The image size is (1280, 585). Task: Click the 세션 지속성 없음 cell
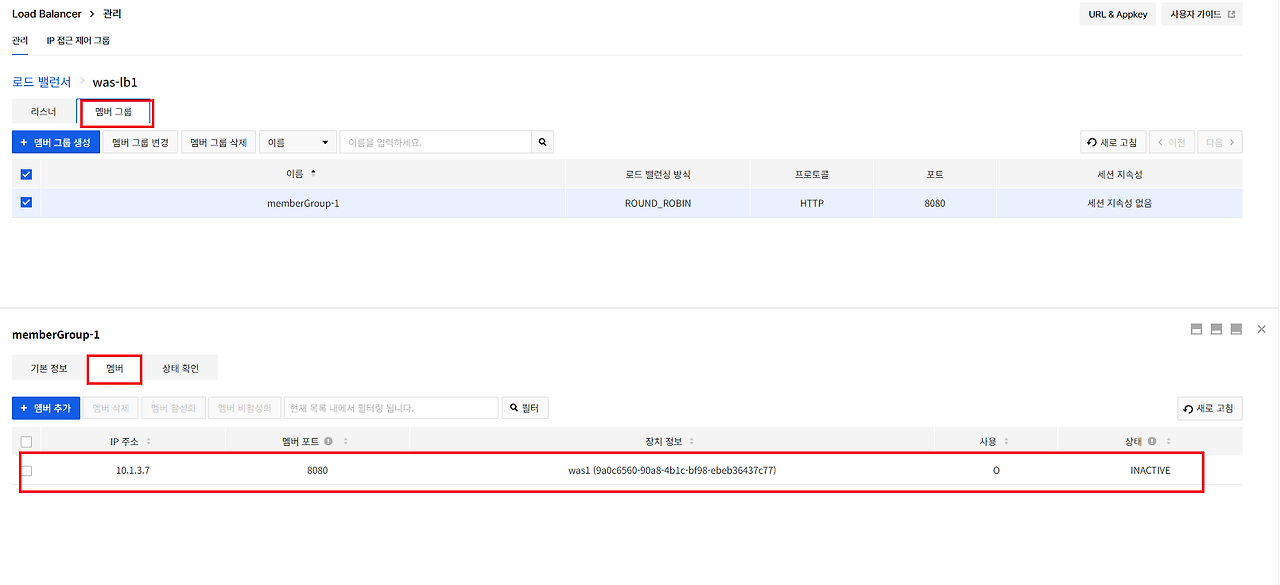tap(1120, 203)
